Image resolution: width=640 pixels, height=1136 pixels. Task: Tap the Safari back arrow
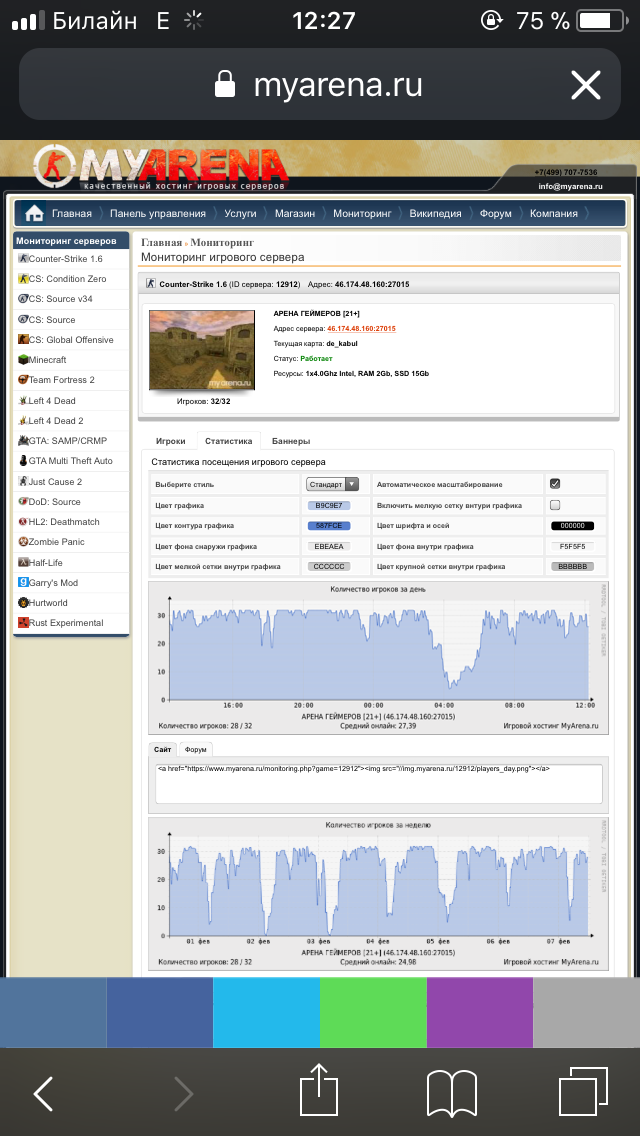[44, 1093]
